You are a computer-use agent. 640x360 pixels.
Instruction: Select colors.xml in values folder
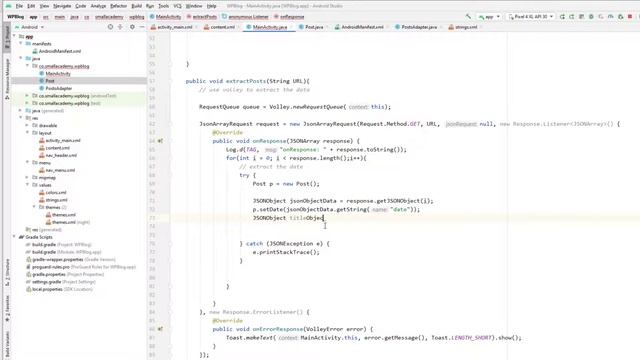point(56,192)
